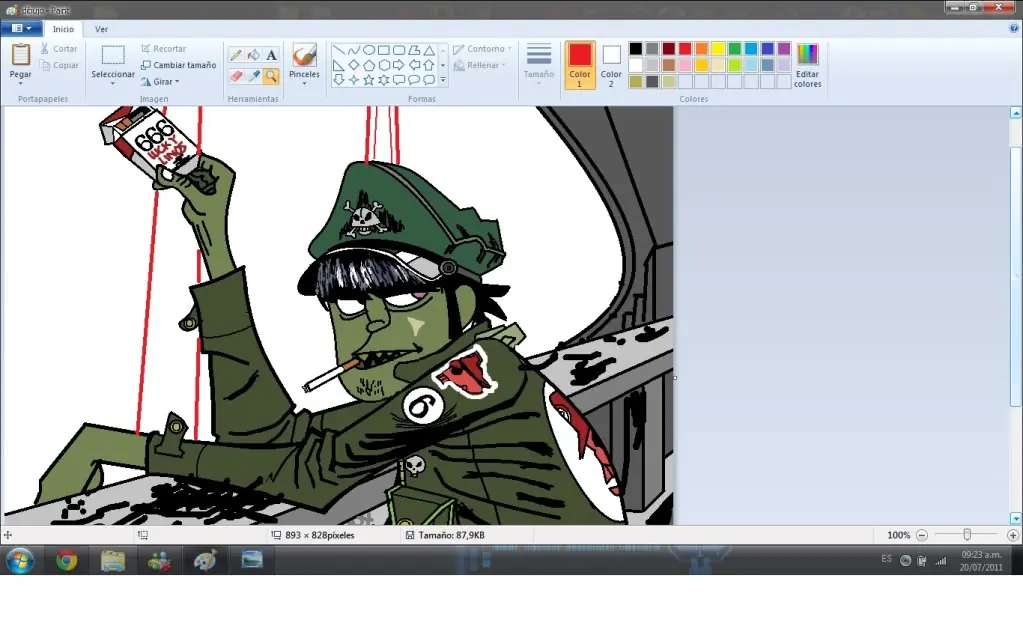Click the zoom out minus button
Image resolution: width=1023 pixels, height=620 pixels.
922,535
